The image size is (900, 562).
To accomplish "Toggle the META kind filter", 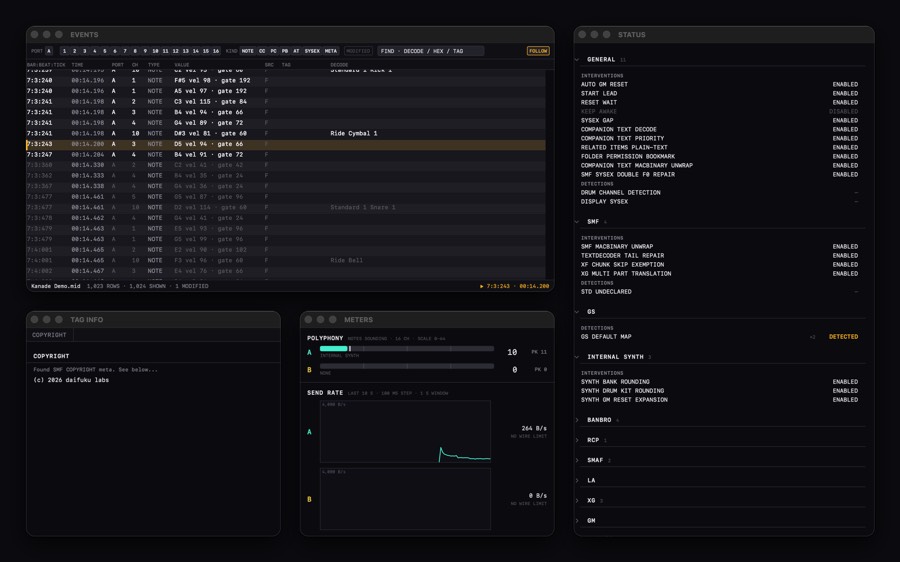I will (x=331, y=51).
